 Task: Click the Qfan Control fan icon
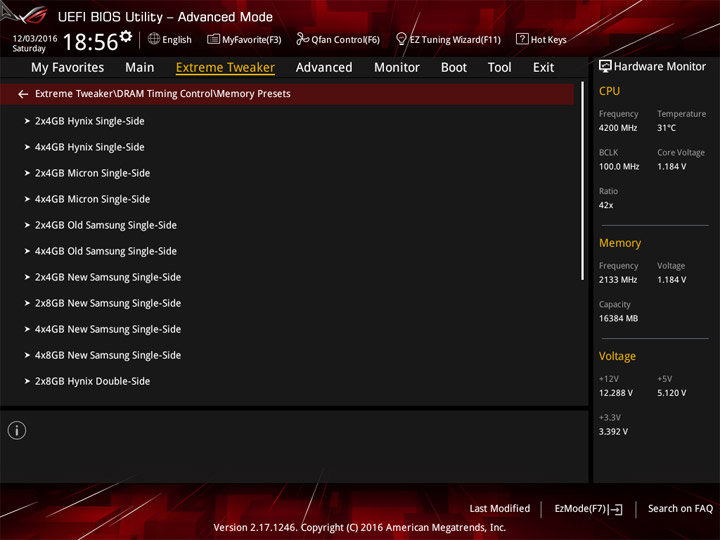302,39
